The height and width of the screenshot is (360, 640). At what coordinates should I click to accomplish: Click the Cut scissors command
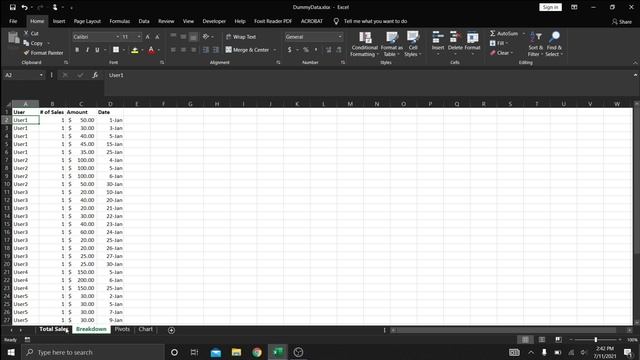31,33
